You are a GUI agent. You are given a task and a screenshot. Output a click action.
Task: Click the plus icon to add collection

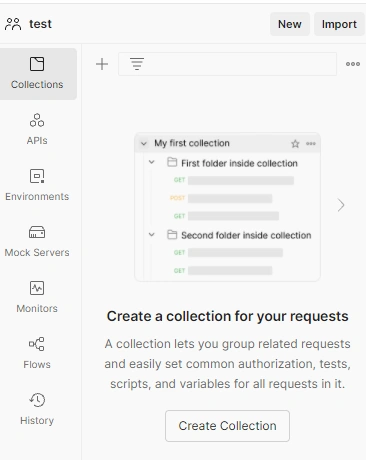point(102,64)
